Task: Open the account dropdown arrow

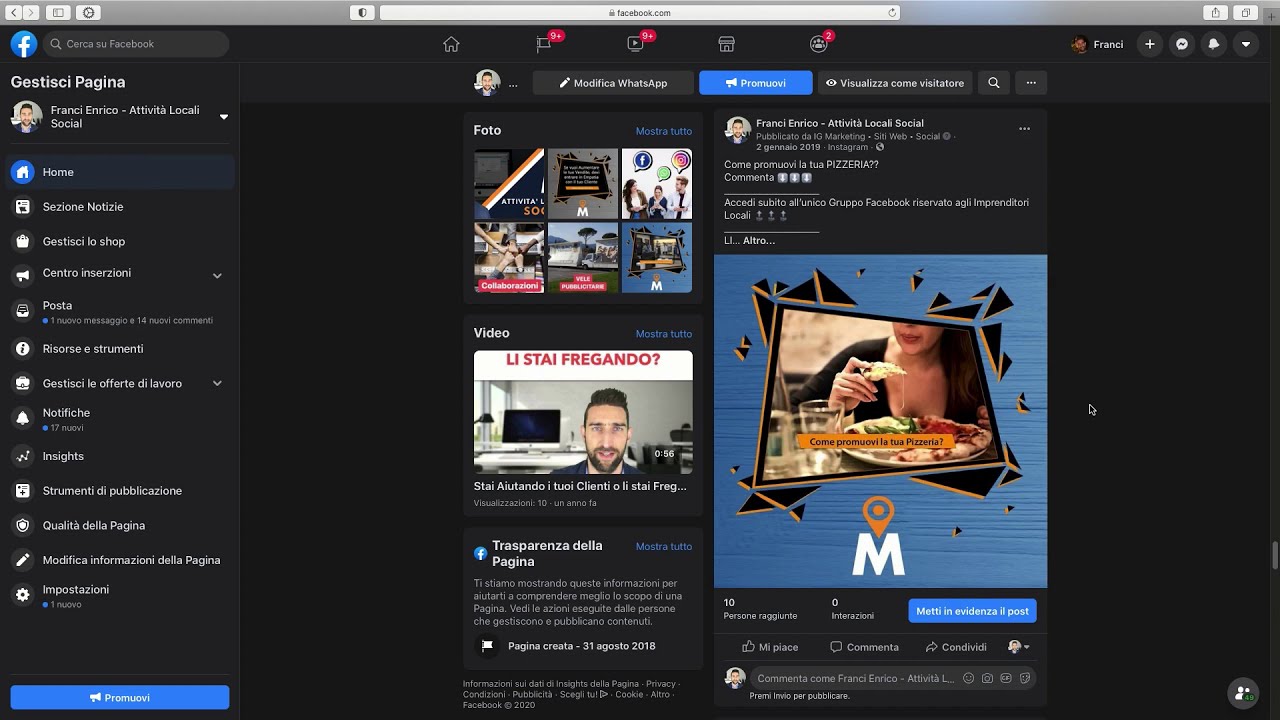Action: click(1246, 44)
